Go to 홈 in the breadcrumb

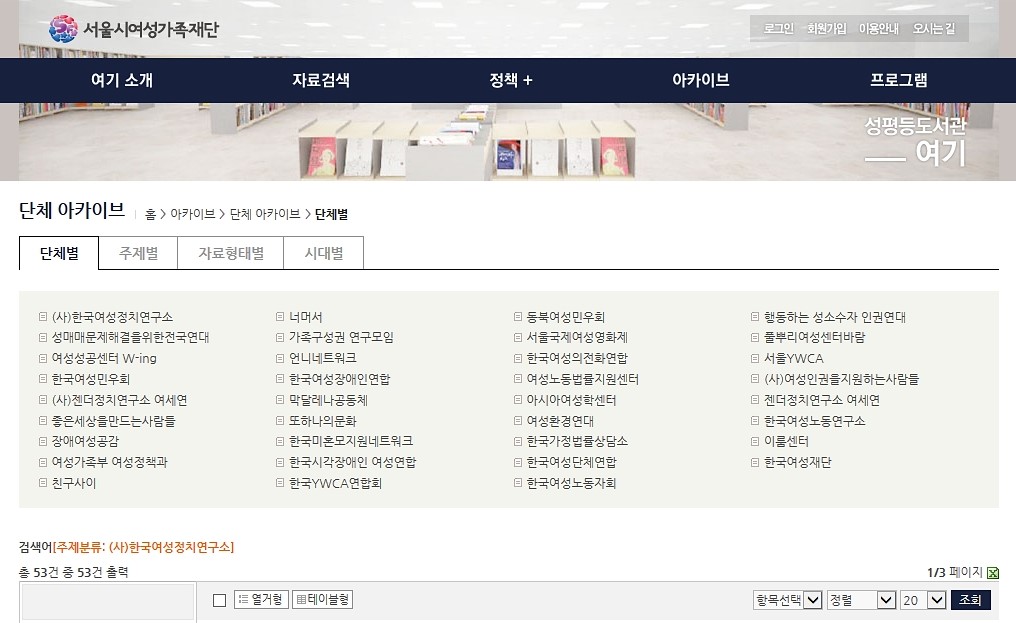pos(150,214)
